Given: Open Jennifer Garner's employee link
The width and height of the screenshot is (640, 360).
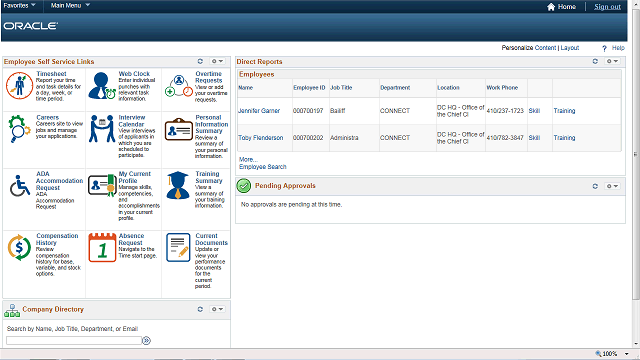Looking at the screenshot, I should point(259,111).
